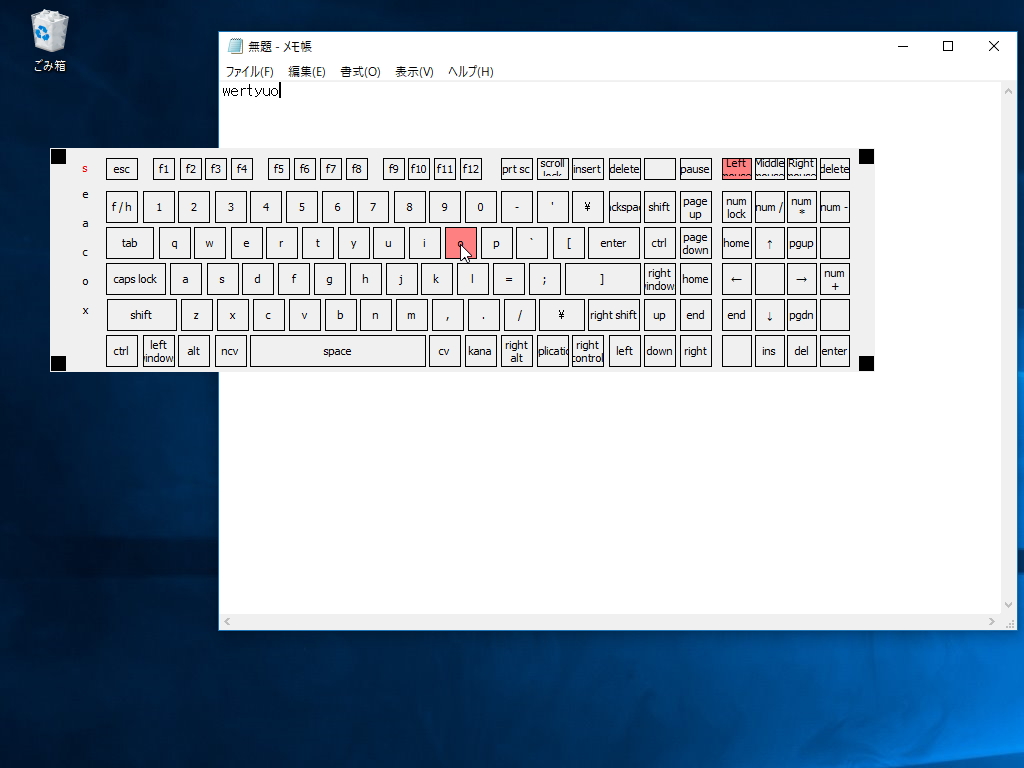Click the highlighted "Left mouse" key
Image resolution: width=1024 pixels, height=768 pixels.
click(736, 168)
